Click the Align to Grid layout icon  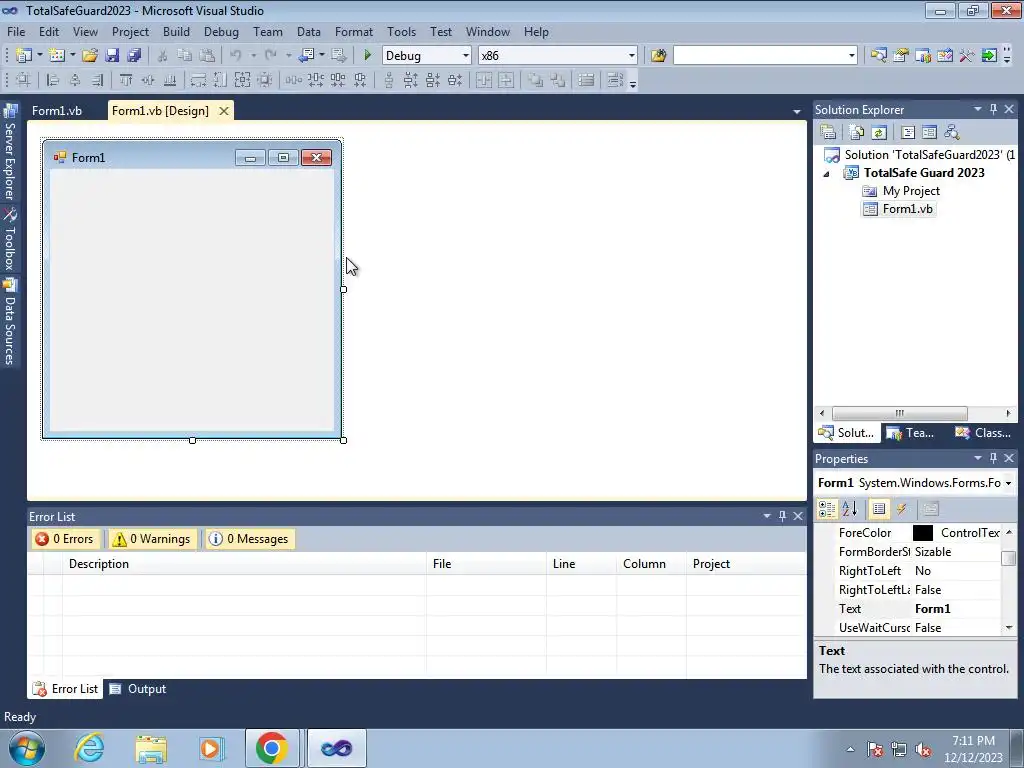pyautogui.click(x=24, y=80)
